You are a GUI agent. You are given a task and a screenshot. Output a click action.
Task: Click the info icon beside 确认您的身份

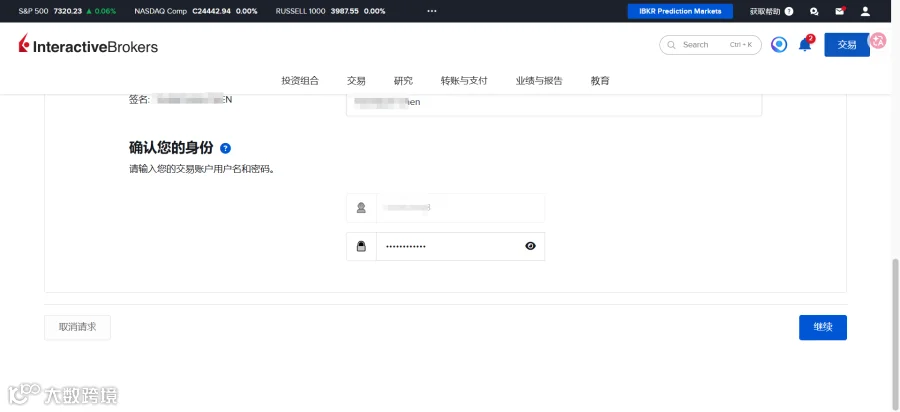(x=226, y=148)
